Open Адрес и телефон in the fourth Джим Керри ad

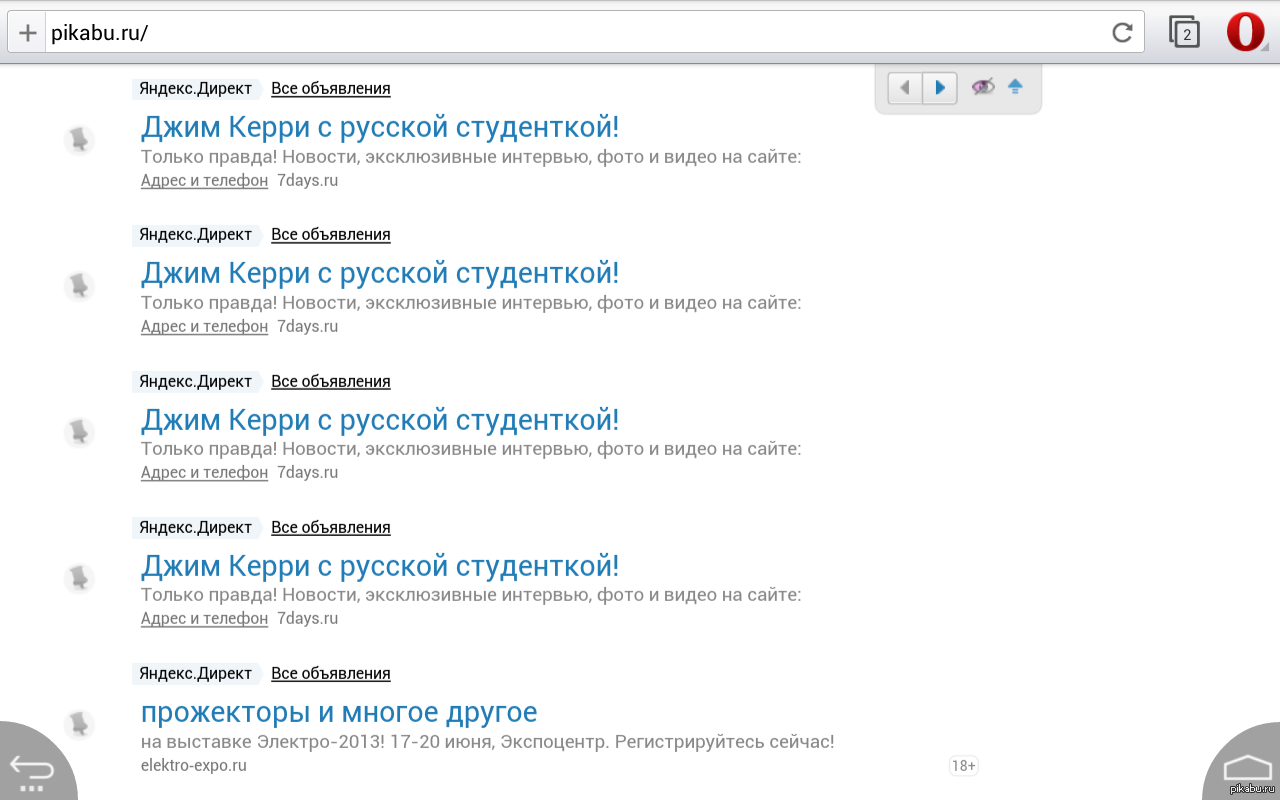point(205,618)
